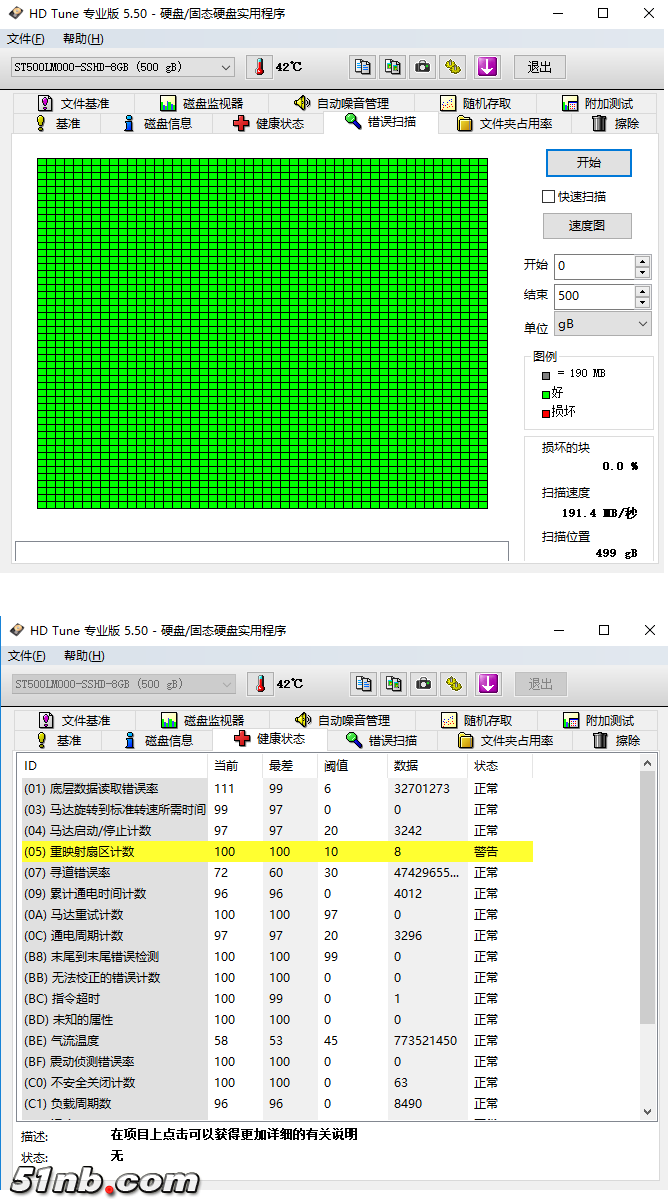Viewport: 668px width, 1204px height.
Task: Open 文件夹占用率 tab in 错误扫描 window
Action: coord(505,123)
